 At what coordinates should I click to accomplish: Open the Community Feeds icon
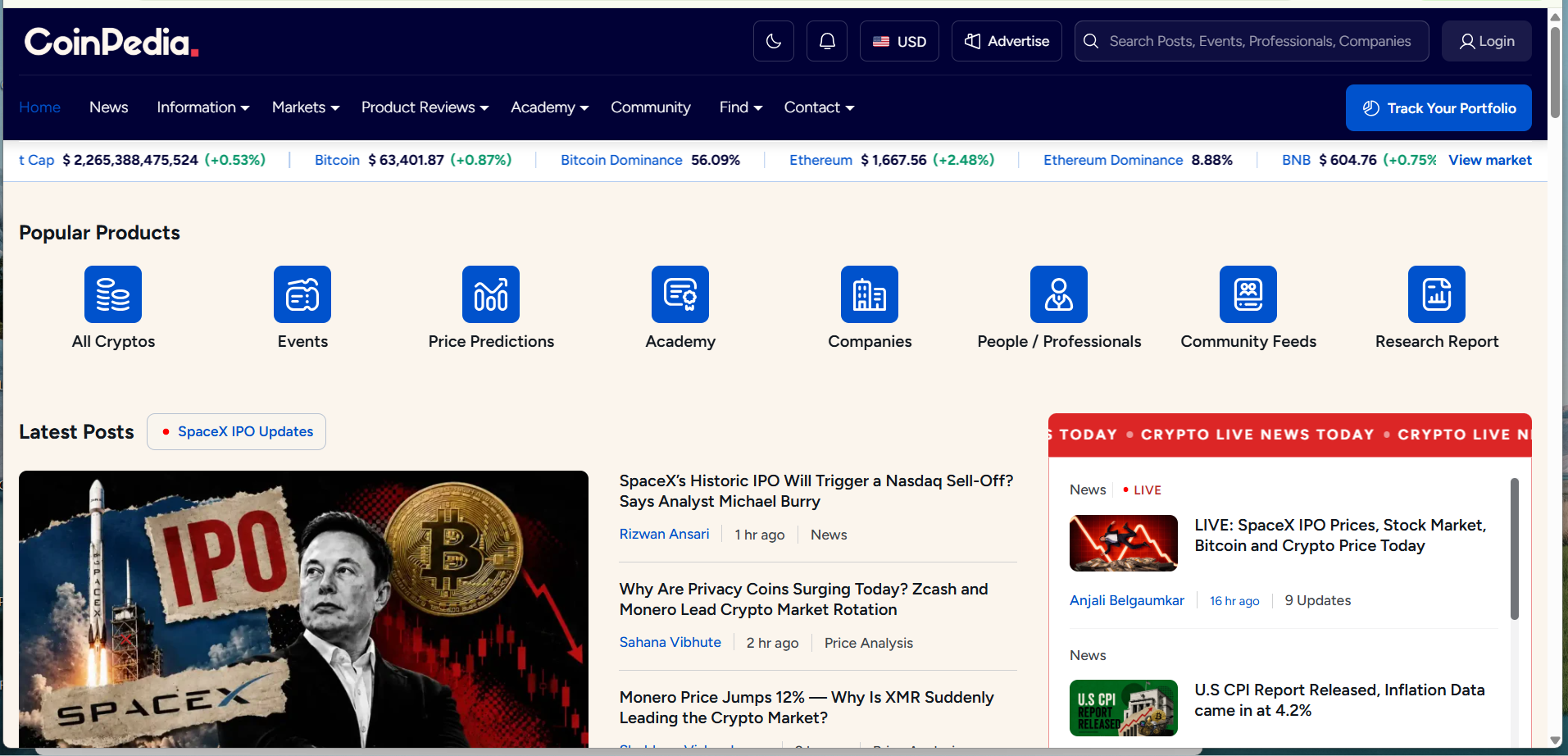(1248, 294)
